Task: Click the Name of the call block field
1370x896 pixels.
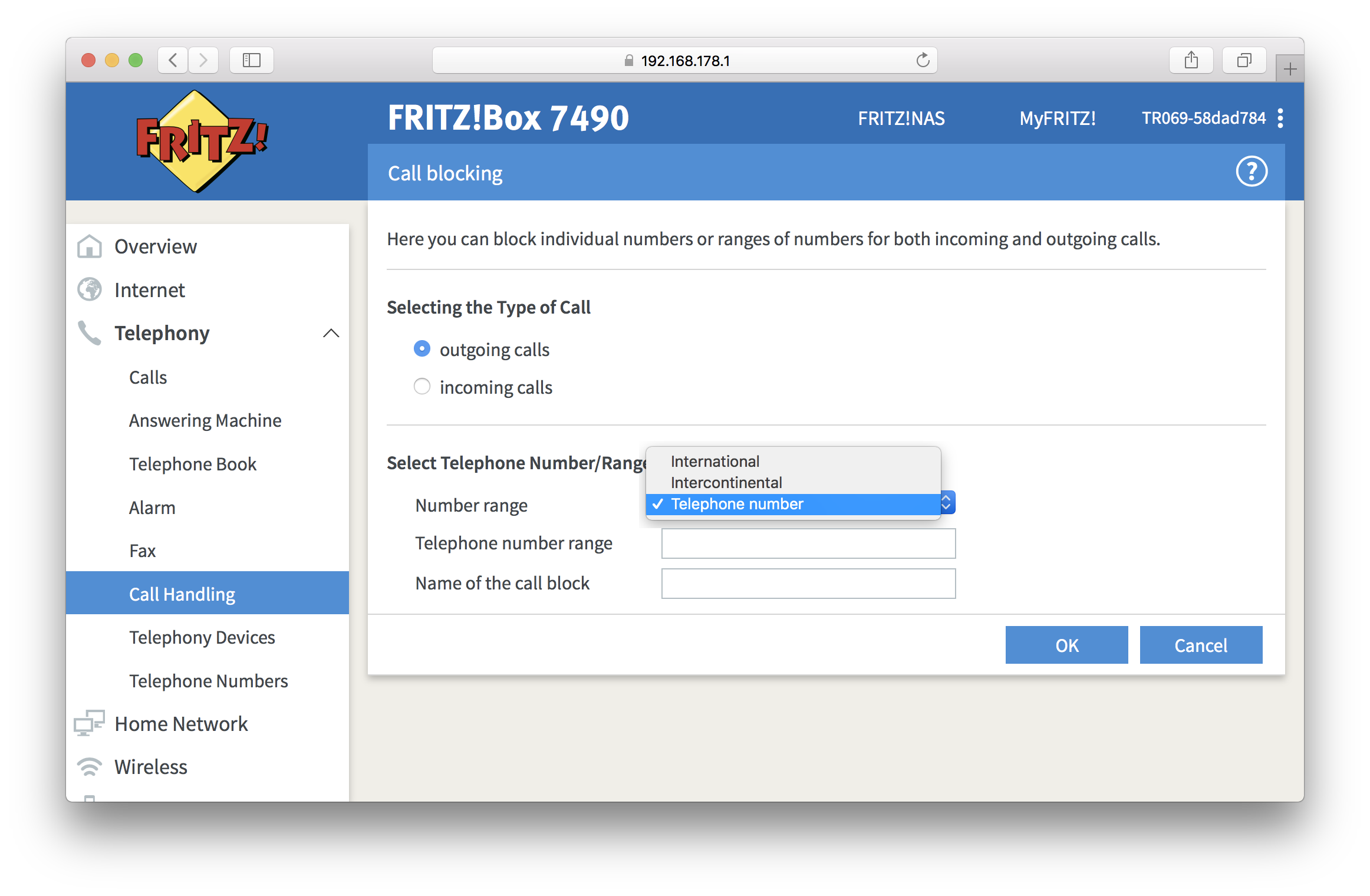Action: tap(808, 583)
